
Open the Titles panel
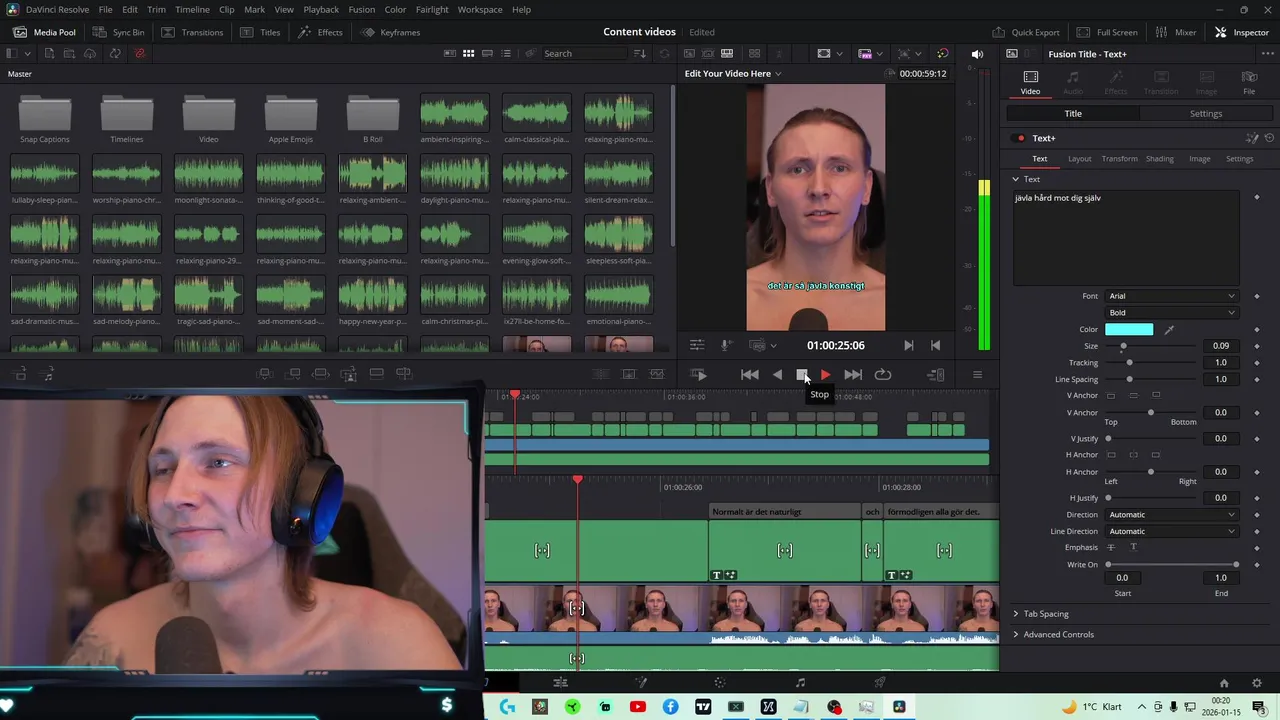click(260, 32)
